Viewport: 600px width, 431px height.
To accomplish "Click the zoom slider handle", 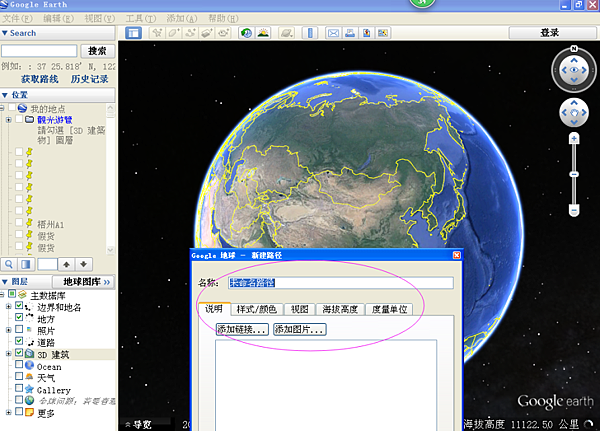I will (574, 175).
